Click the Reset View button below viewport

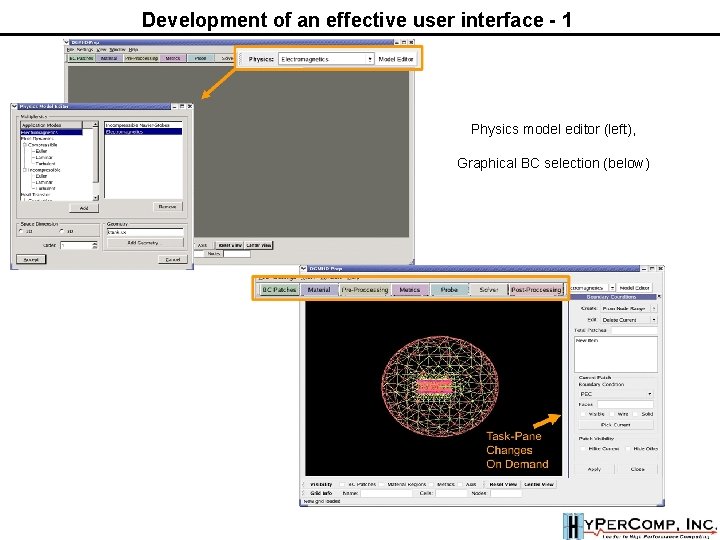[x=503, y=484]
